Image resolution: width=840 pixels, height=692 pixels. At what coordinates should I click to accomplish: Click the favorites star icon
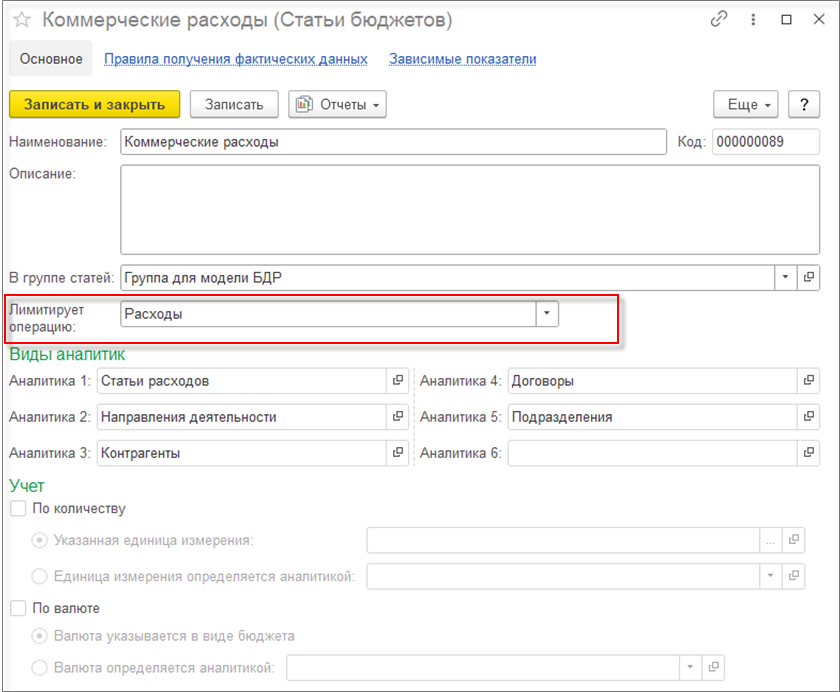pyautogui.click(x=22, y=20)
